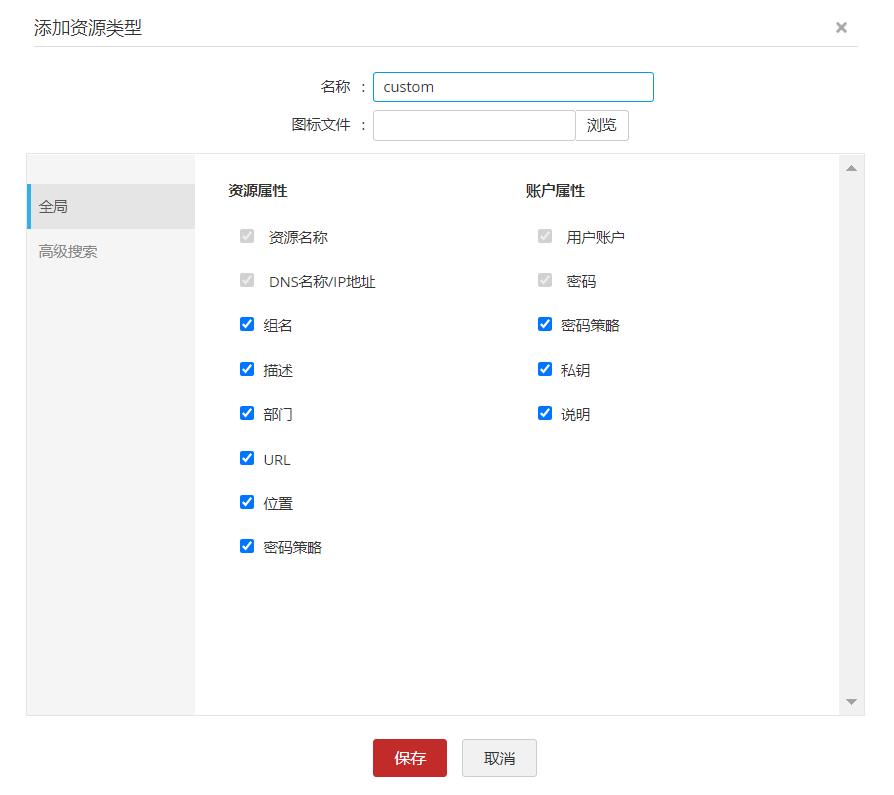Toggle the 位置 checkbox
This screenshot has height=795, width=894.
[x=247, y=502]
